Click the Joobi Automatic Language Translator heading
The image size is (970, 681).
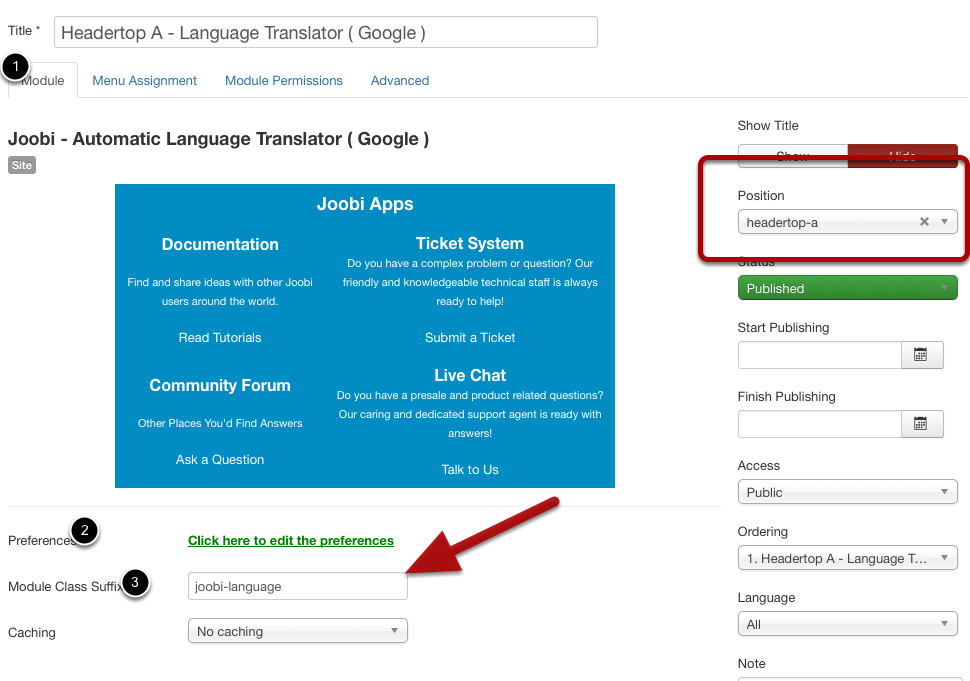218,139
